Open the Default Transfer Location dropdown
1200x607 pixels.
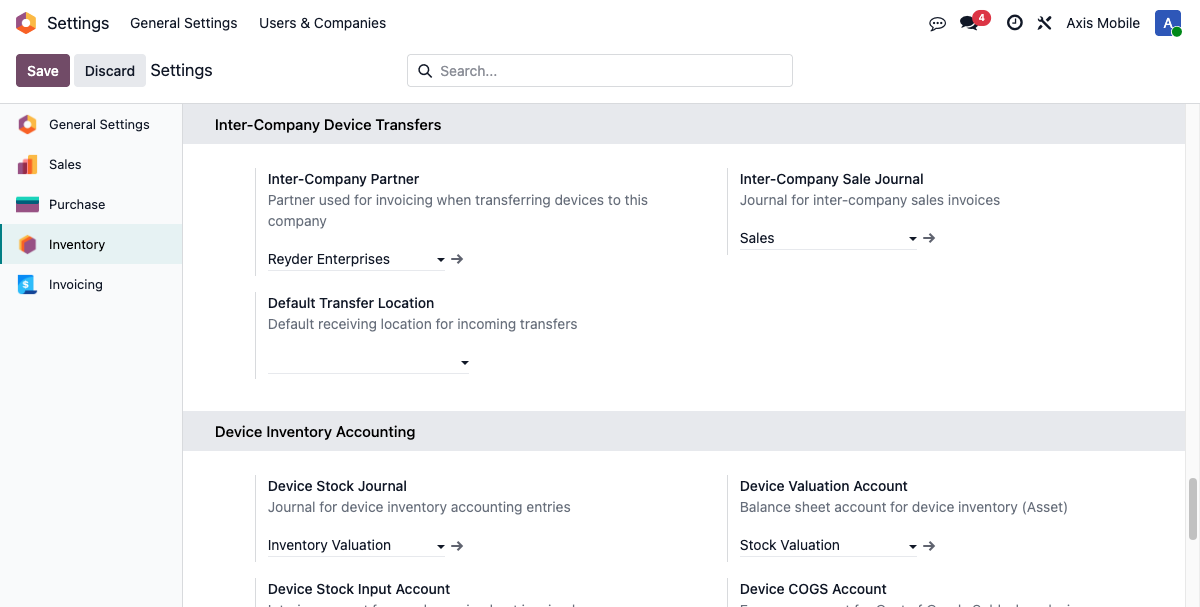(x=464, y=362)
